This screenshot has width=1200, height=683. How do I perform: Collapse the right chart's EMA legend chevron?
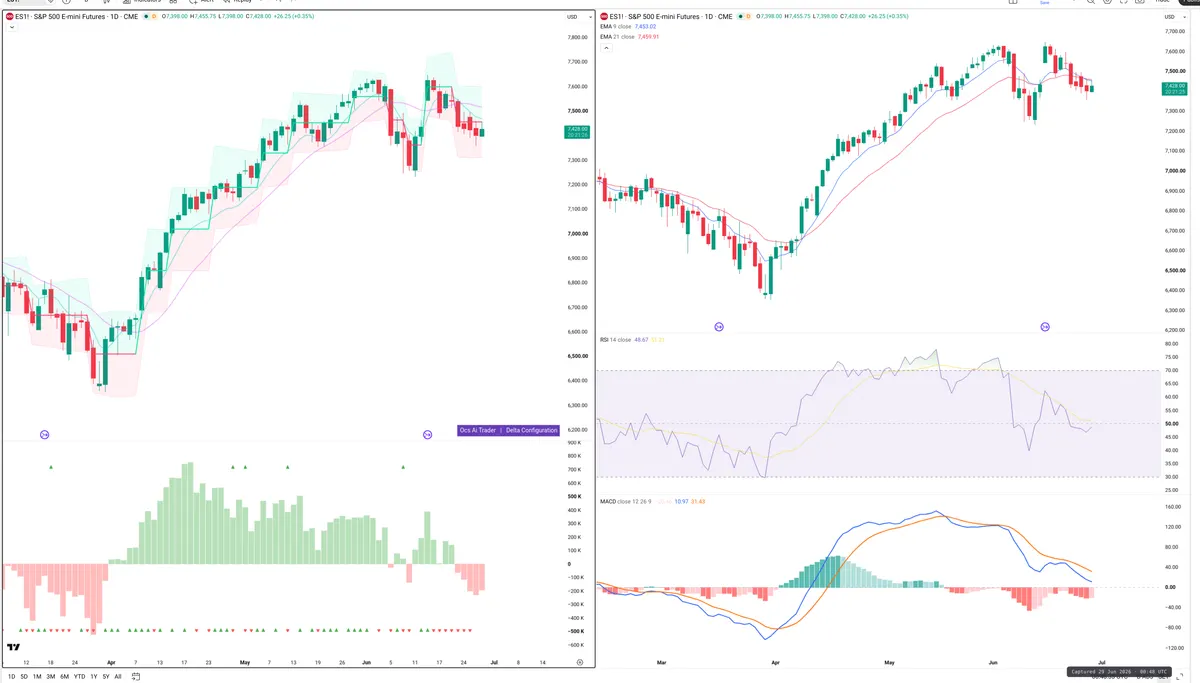pos(604,47)
